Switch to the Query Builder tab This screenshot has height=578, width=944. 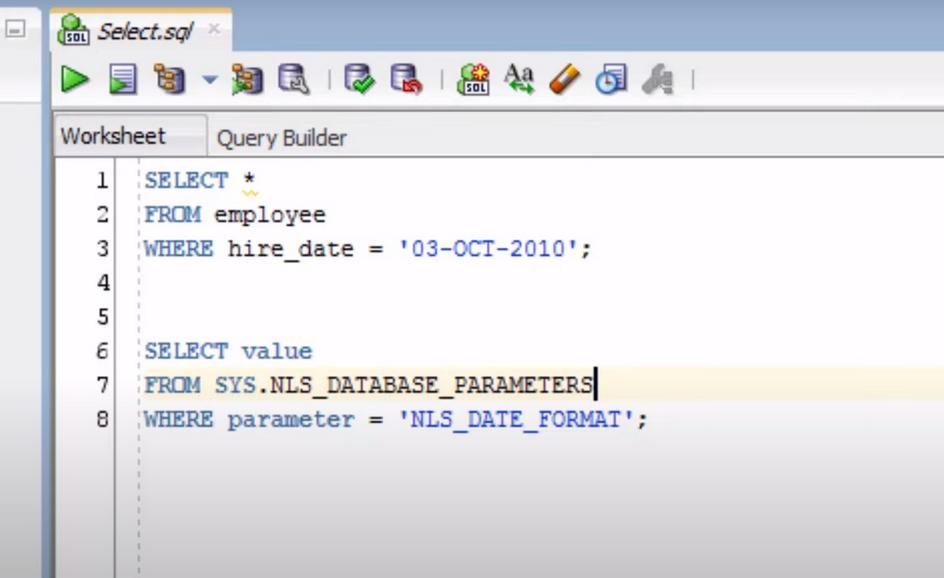pyautogui.click(x=280, y=137)
